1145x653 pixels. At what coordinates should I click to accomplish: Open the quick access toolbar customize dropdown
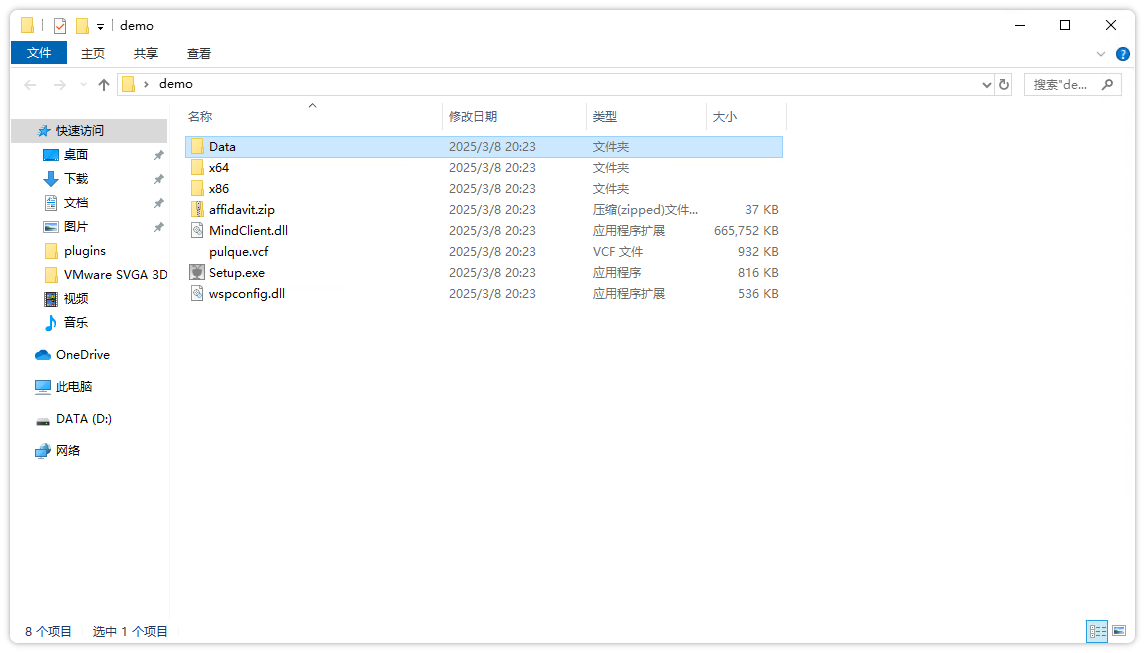101,27
